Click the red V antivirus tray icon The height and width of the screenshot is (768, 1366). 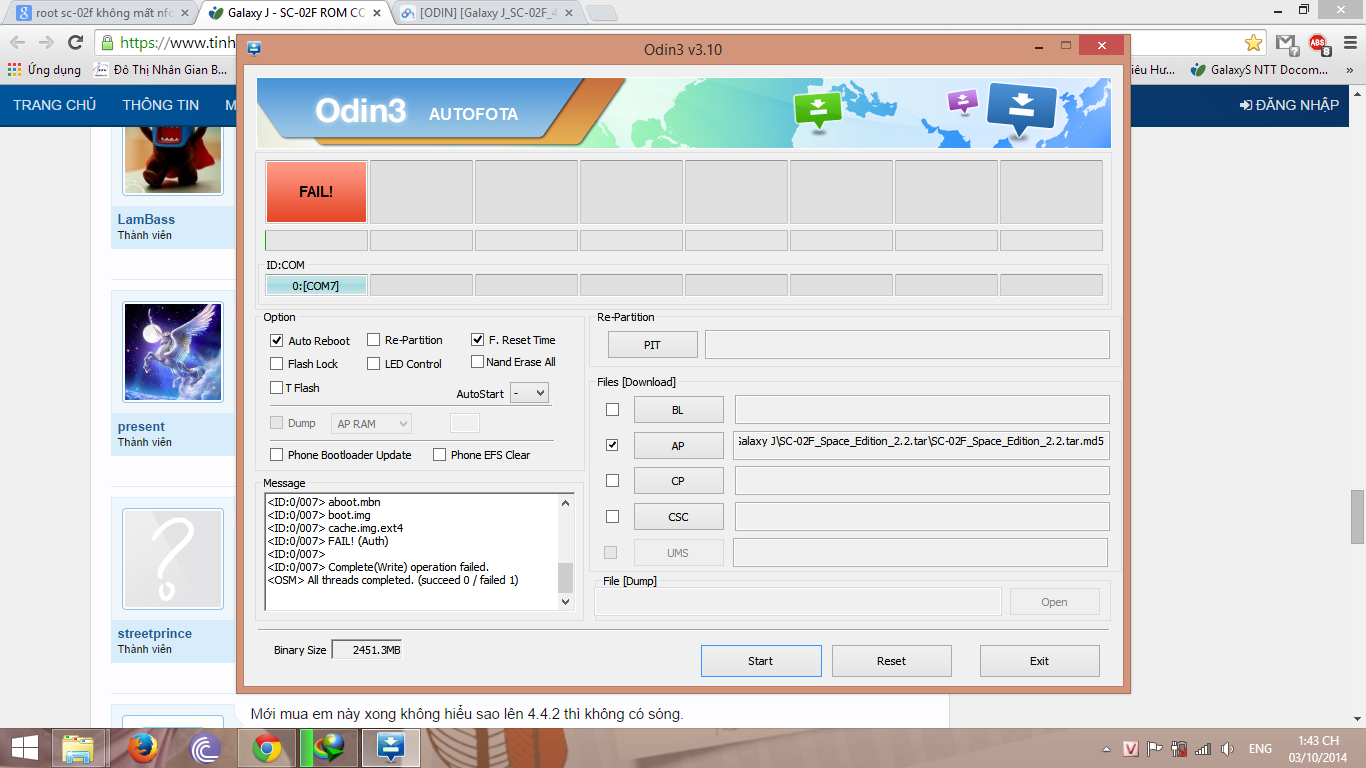coord(1131,749)
